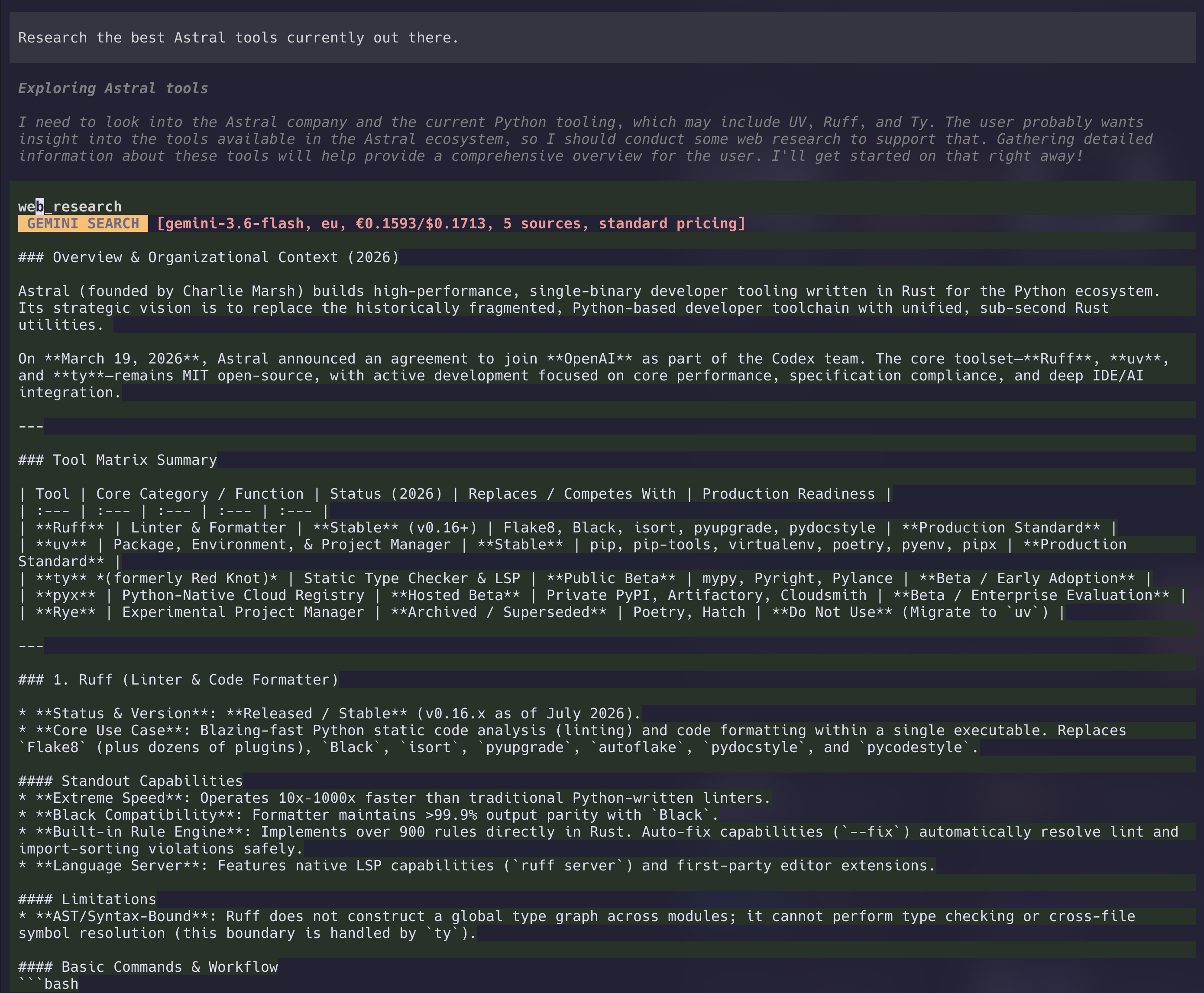The width and height of the screenshot is (1204, 993).
Task: Click the ```bash code fence line
Action: (x=49, y=984)
